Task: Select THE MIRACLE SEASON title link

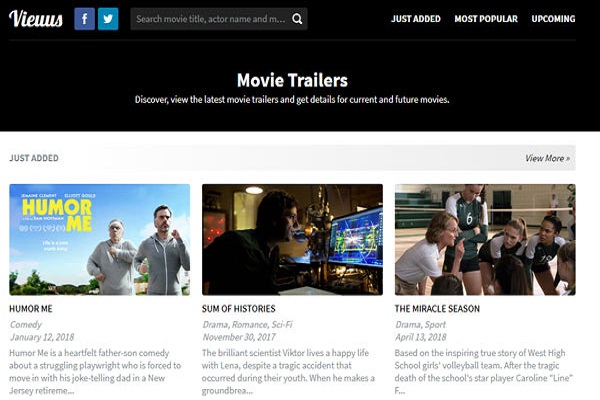Action: pyautogui.click(x=437, y=309)
